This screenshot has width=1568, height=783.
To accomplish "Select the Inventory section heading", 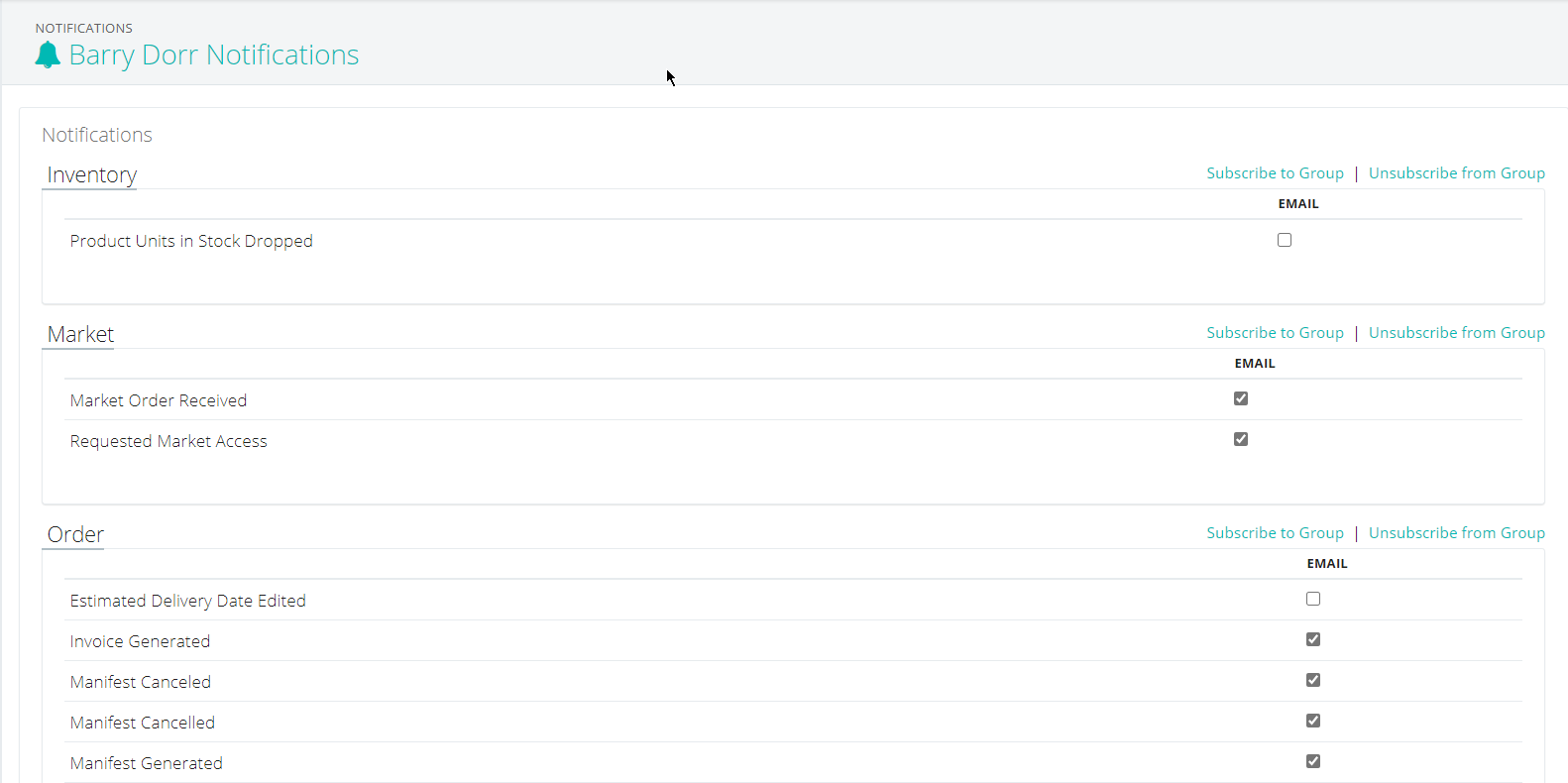I will click(x=92, y=175).
